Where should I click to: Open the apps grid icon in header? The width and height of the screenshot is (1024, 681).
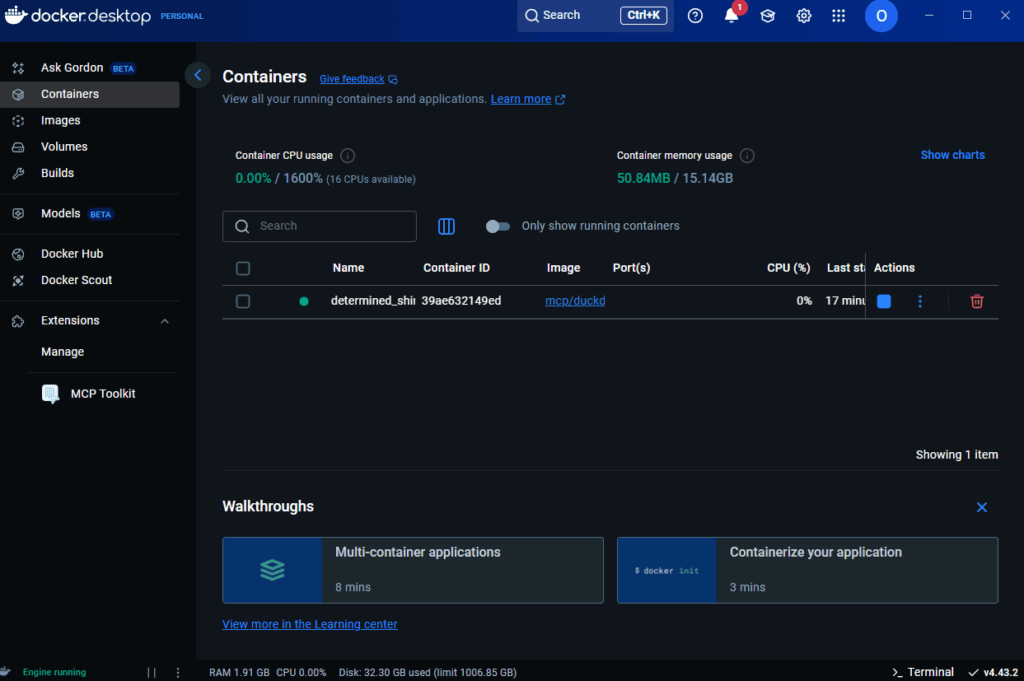coord(839,16)
